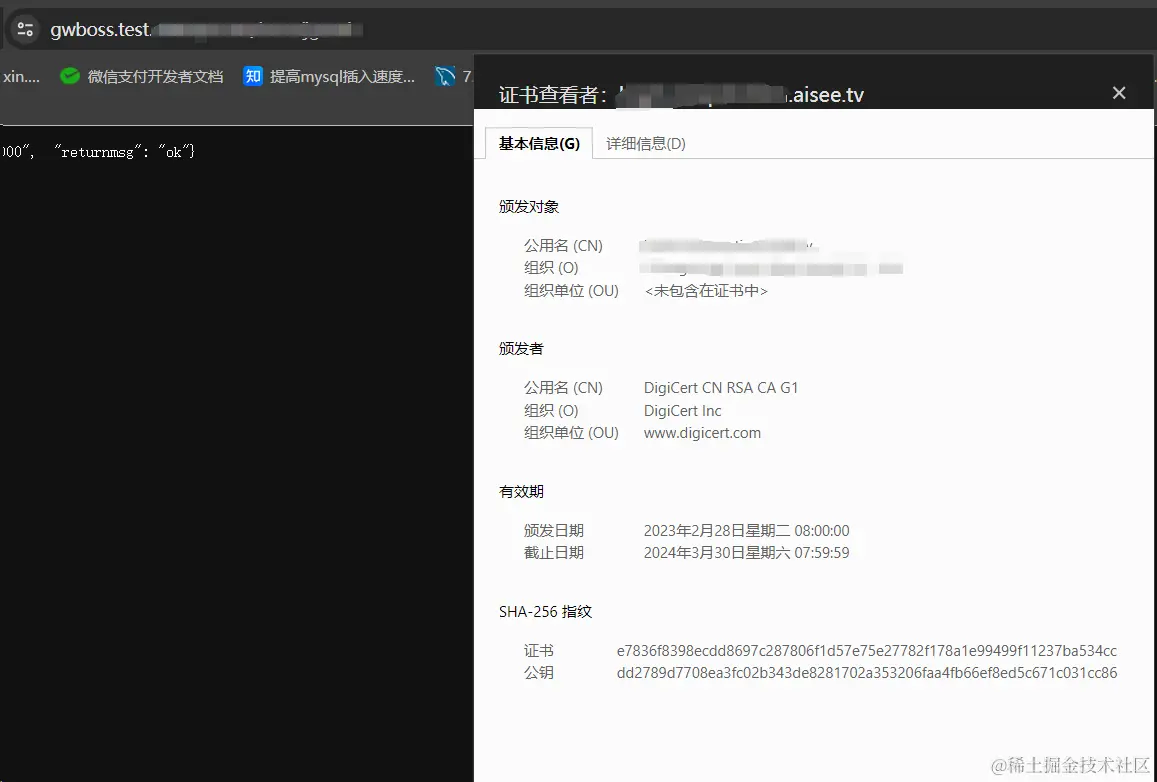Select the public key fingerprint starting dd2789
Image resolution: width=1157 pixels, height=782 pixels.
(866, 673)
